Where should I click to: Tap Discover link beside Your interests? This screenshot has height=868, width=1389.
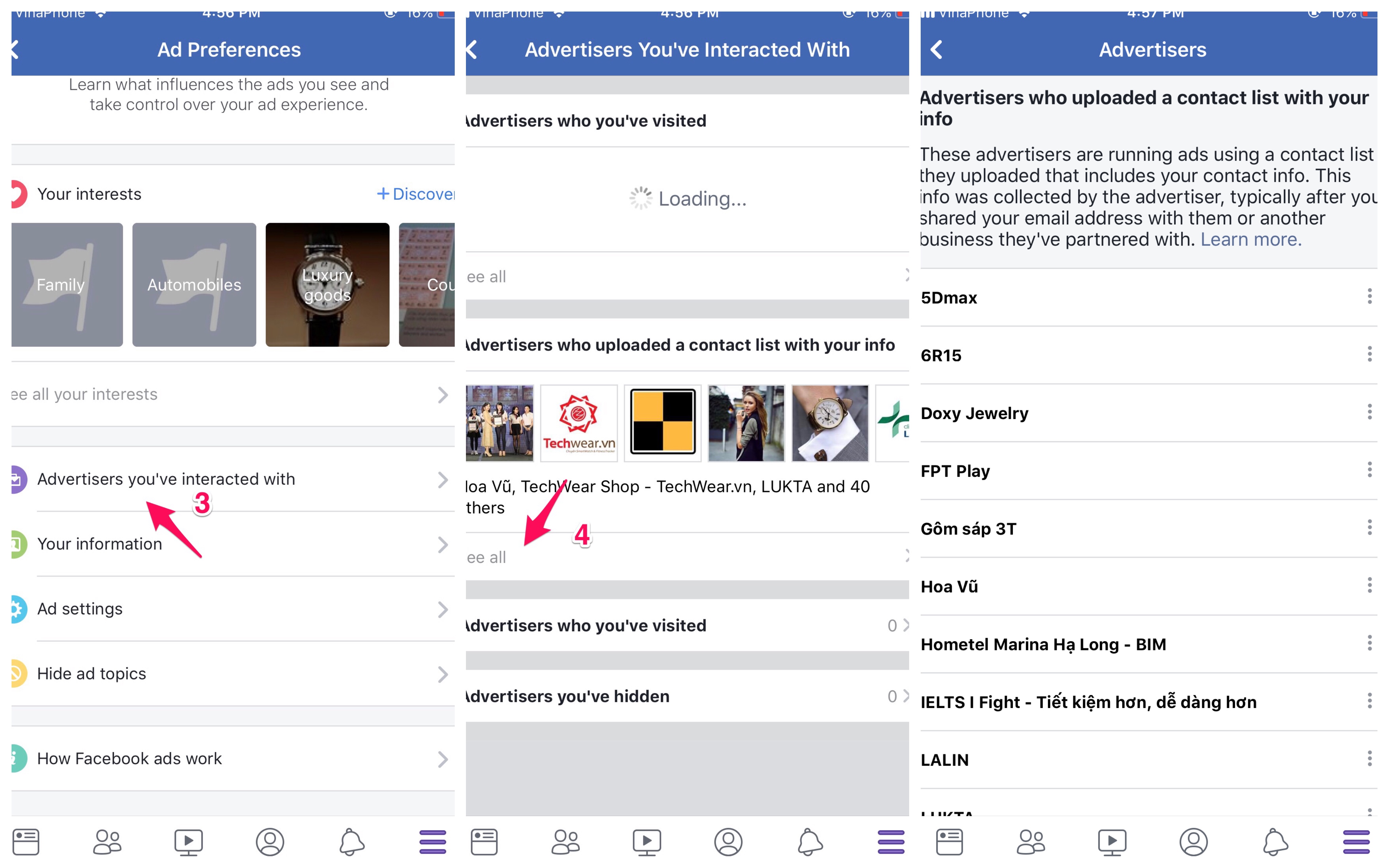416,194
